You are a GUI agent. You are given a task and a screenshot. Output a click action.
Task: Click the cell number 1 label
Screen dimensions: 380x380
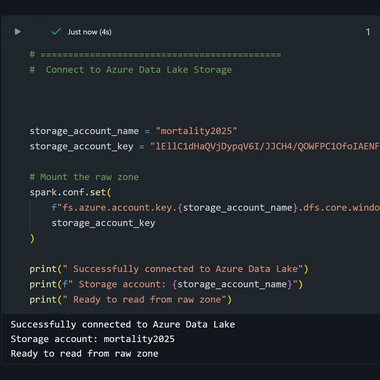click(x=368, y=32)
